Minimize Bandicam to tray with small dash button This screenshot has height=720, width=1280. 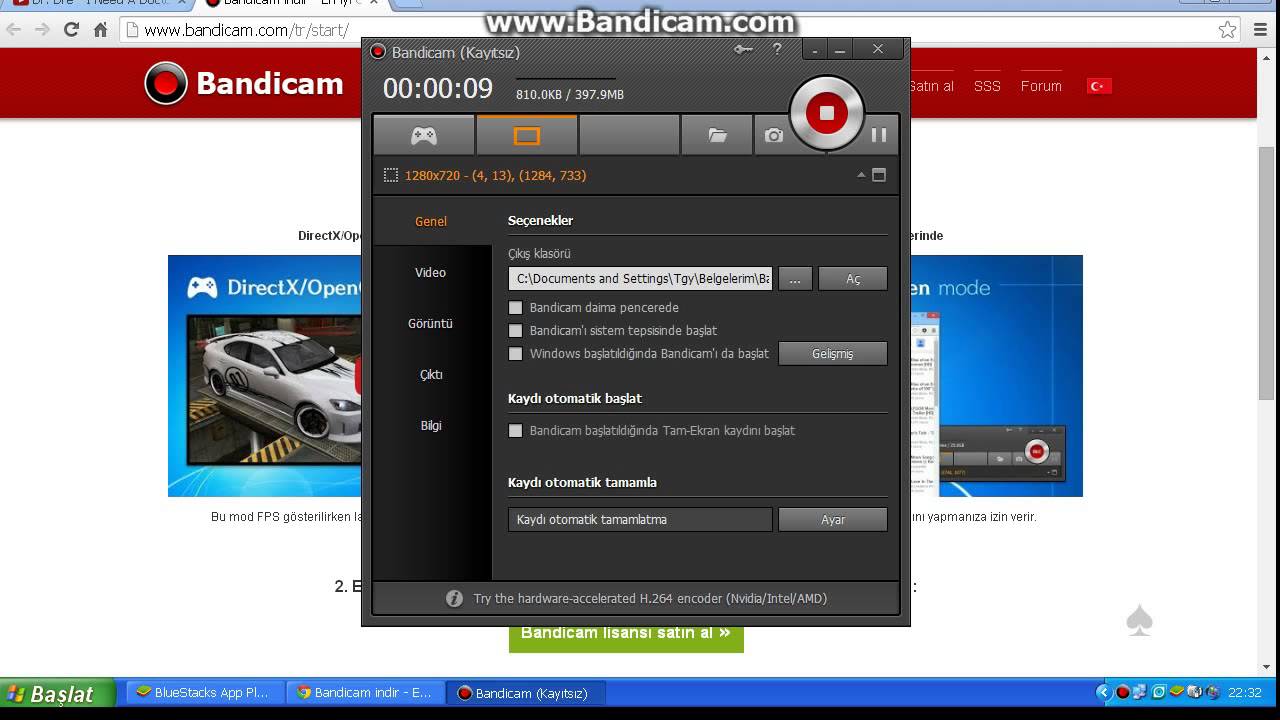817,50
